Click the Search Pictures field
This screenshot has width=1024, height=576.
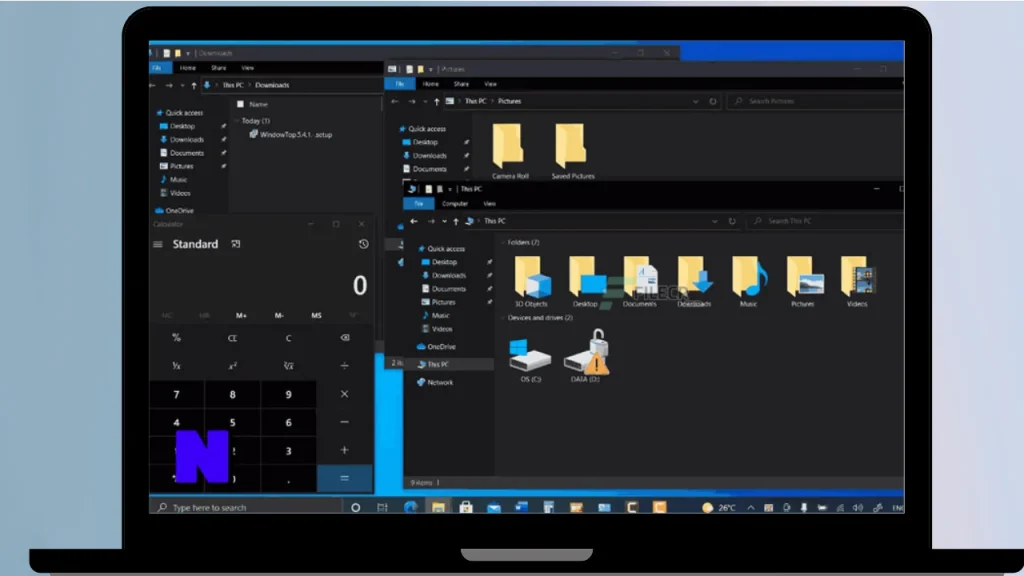click(x=816, y=101)
